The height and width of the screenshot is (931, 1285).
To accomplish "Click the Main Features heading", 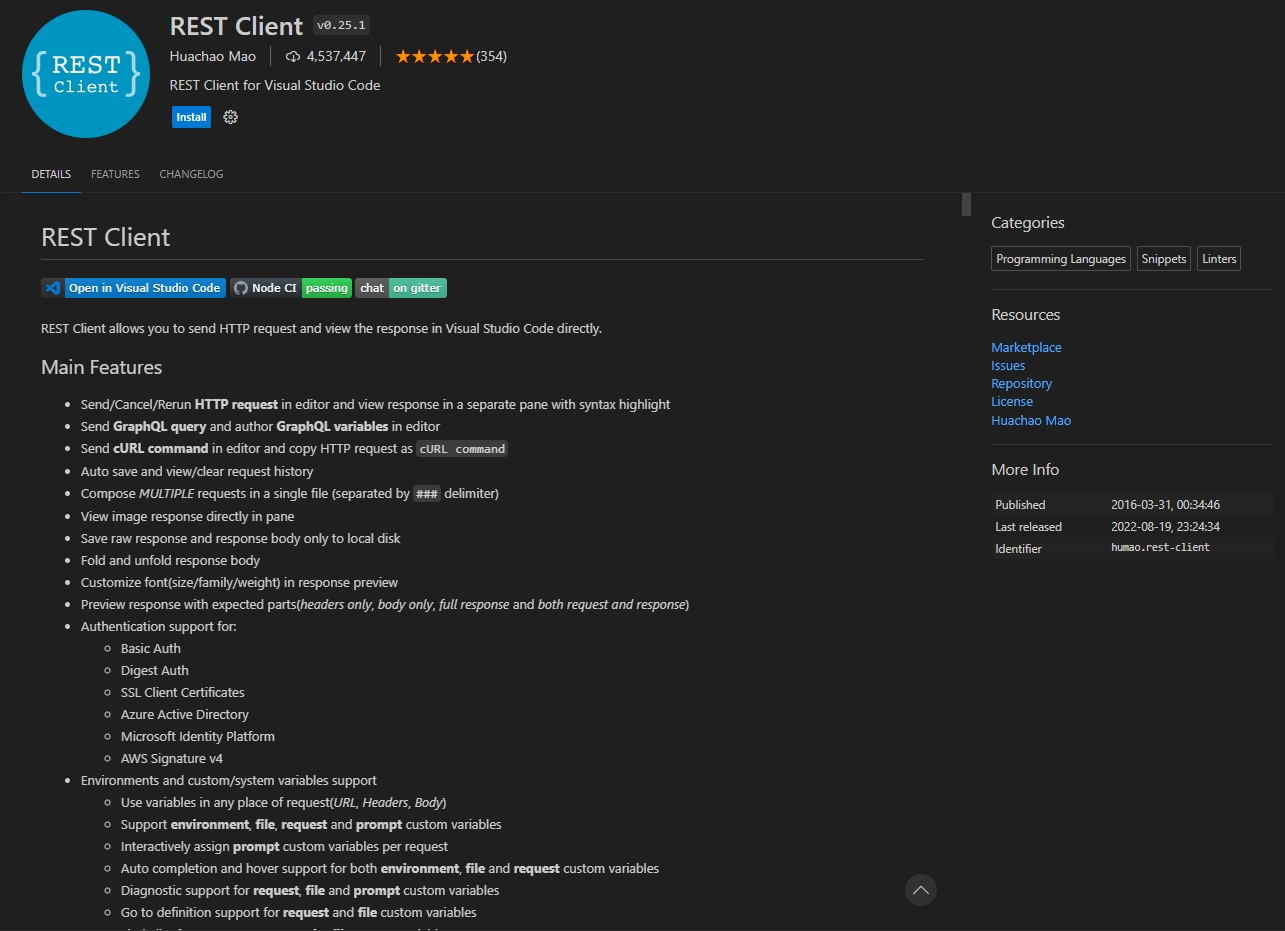I will pyautogui.click(x=101, y=368).
